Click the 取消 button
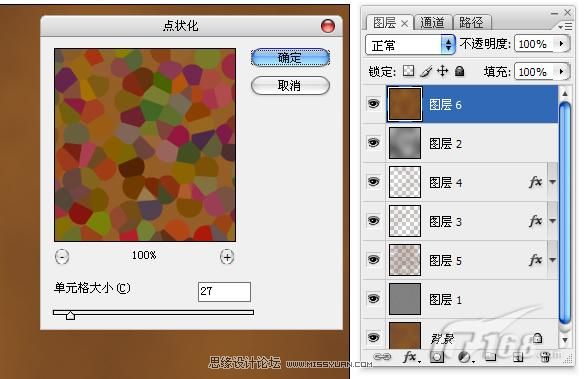Image resolution: width=585 pixels, height=379 pixels. pyautogui.click(x=290, y=86)
